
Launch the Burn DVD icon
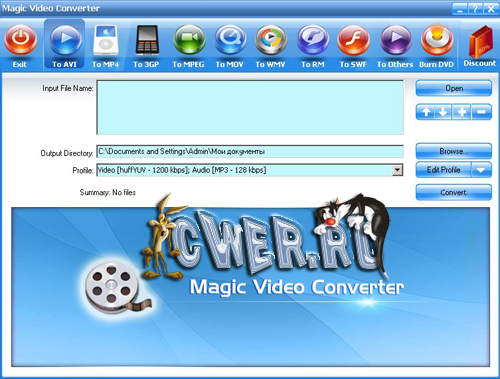437,40
